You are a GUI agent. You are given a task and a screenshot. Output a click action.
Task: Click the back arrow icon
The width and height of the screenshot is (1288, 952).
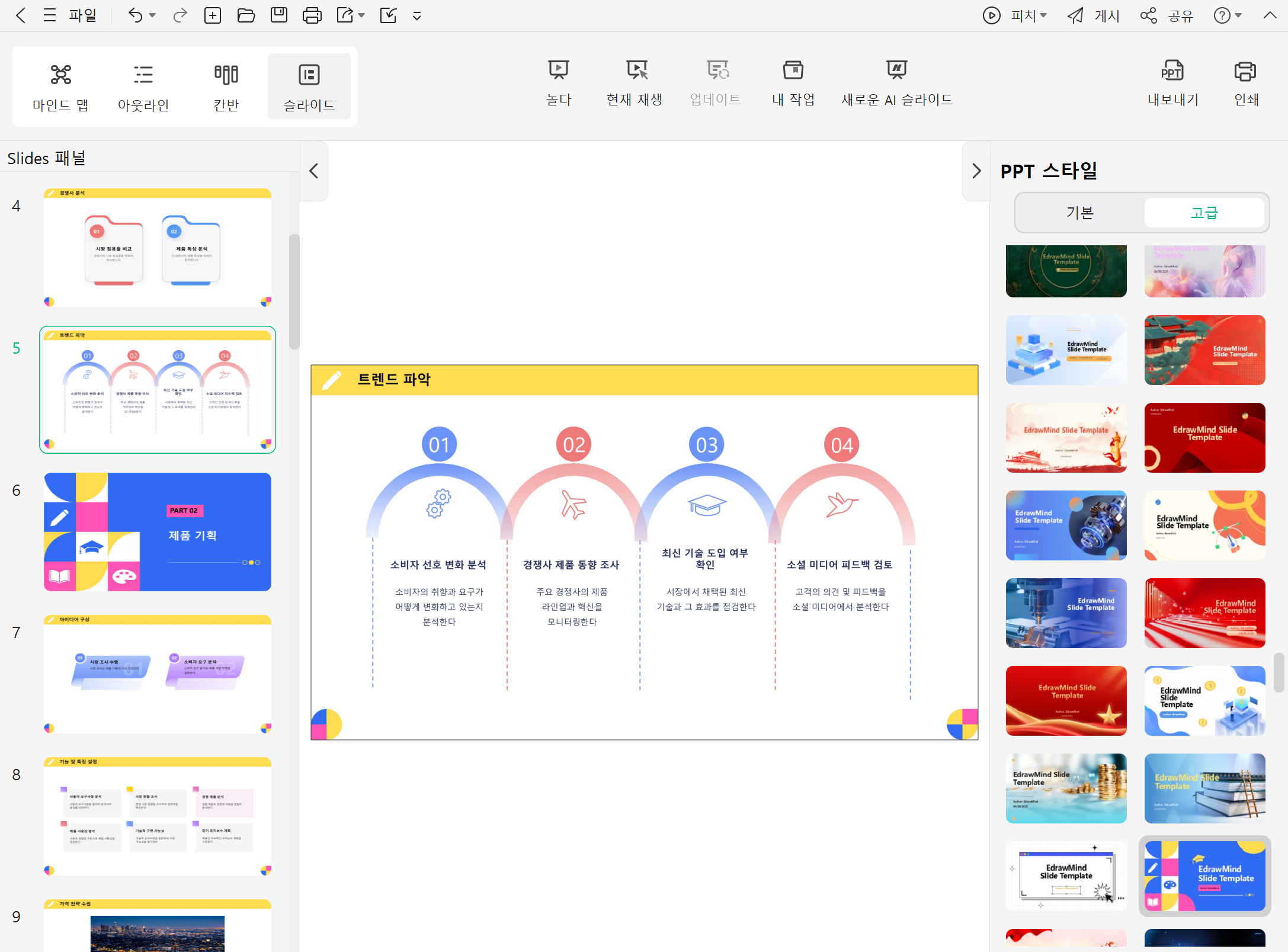coord(21,15)
